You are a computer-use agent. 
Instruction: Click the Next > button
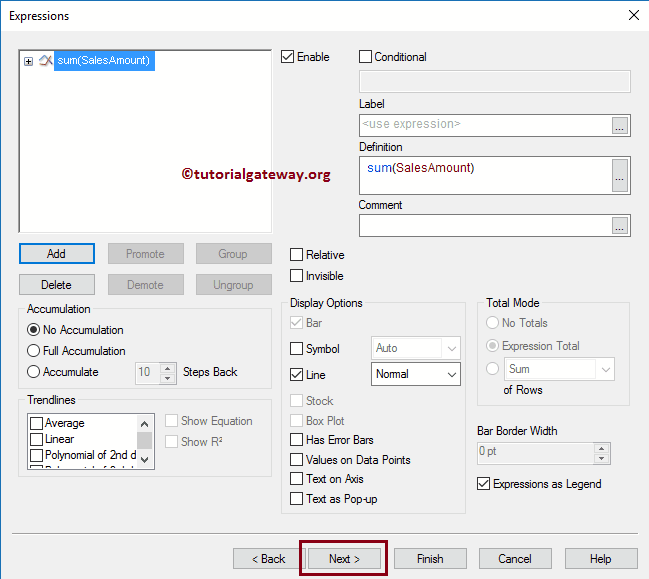(x=344, y=559)
